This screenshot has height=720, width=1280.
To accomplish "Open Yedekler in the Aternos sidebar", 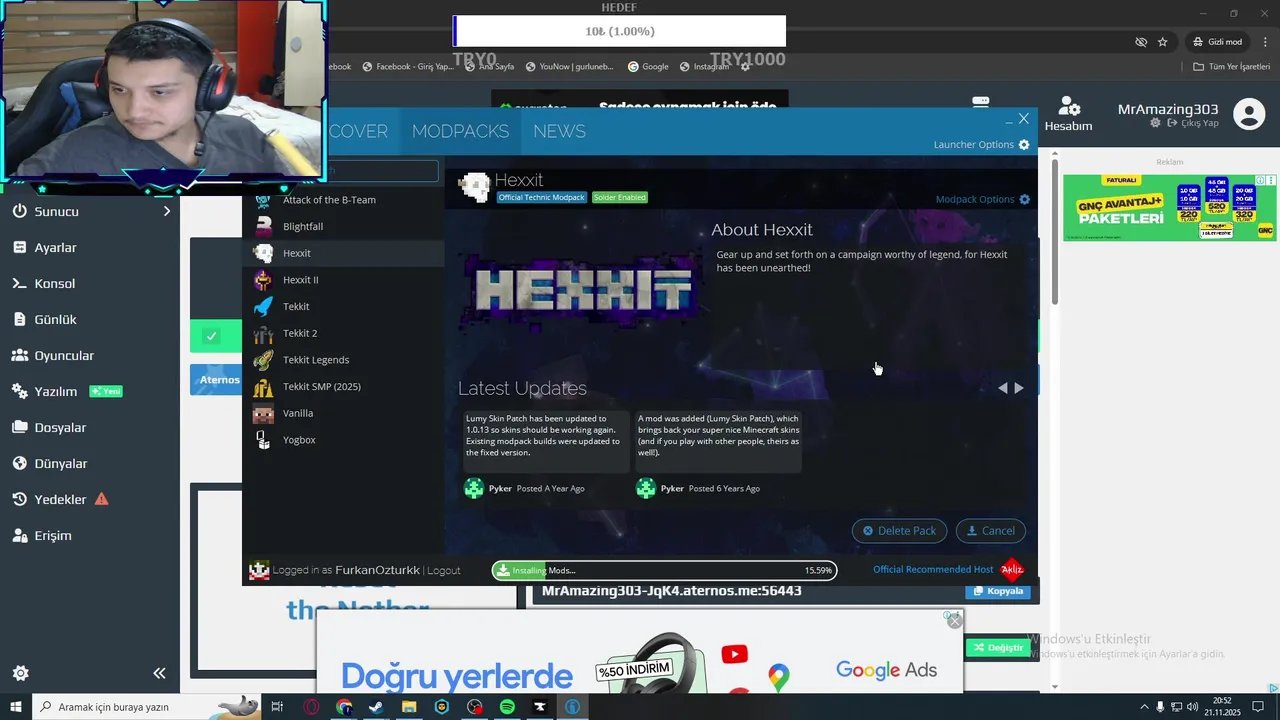I will coord(60,499).
